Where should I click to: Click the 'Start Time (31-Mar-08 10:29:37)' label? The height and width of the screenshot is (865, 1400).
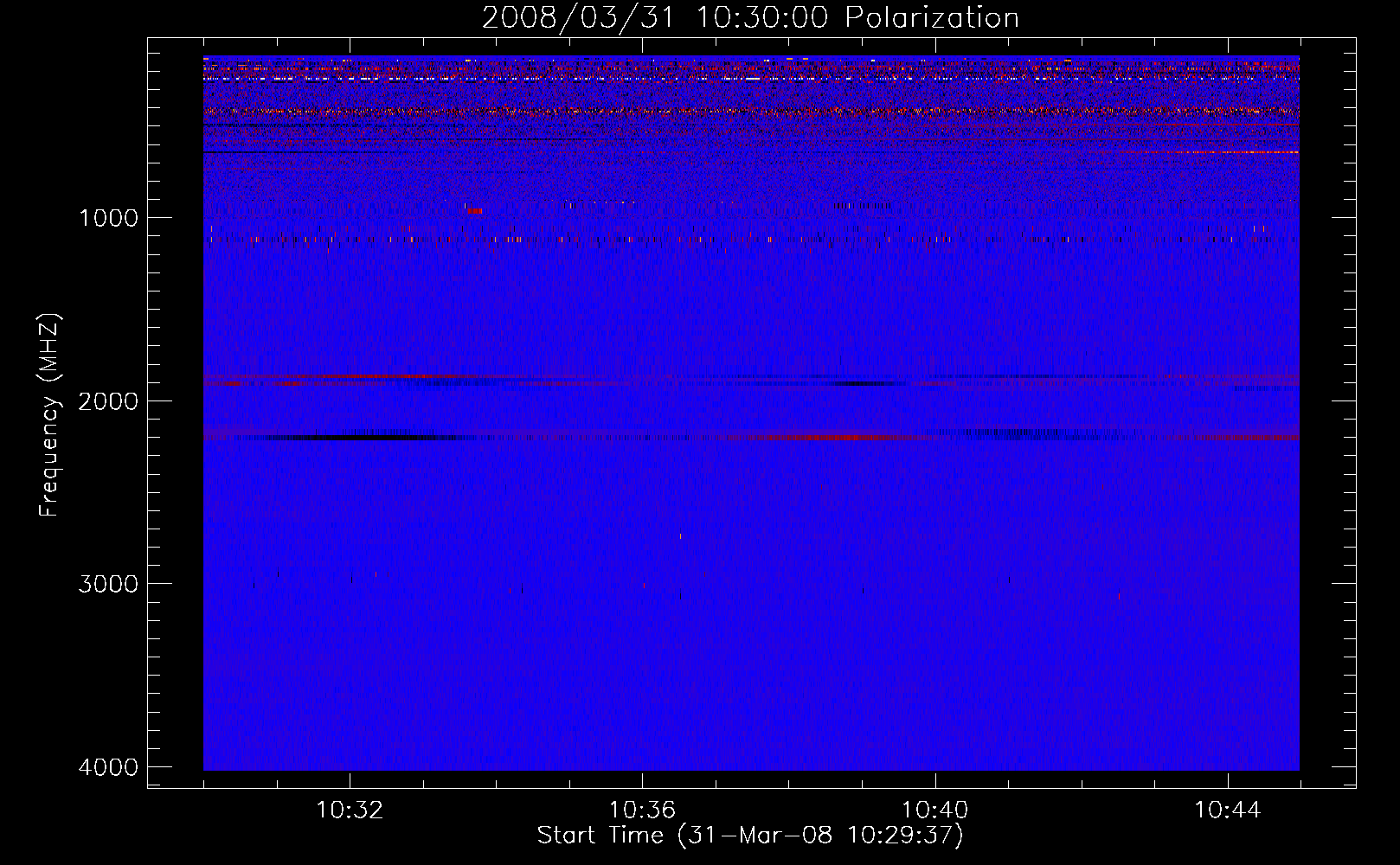750,836
